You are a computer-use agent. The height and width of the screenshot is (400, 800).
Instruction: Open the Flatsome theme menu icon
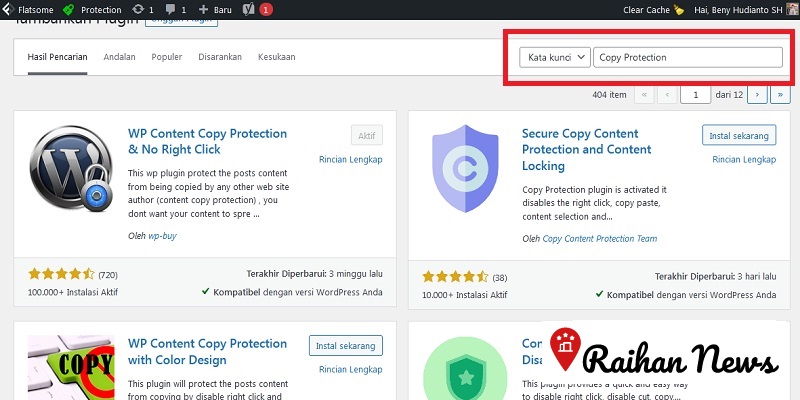point(8,9)
